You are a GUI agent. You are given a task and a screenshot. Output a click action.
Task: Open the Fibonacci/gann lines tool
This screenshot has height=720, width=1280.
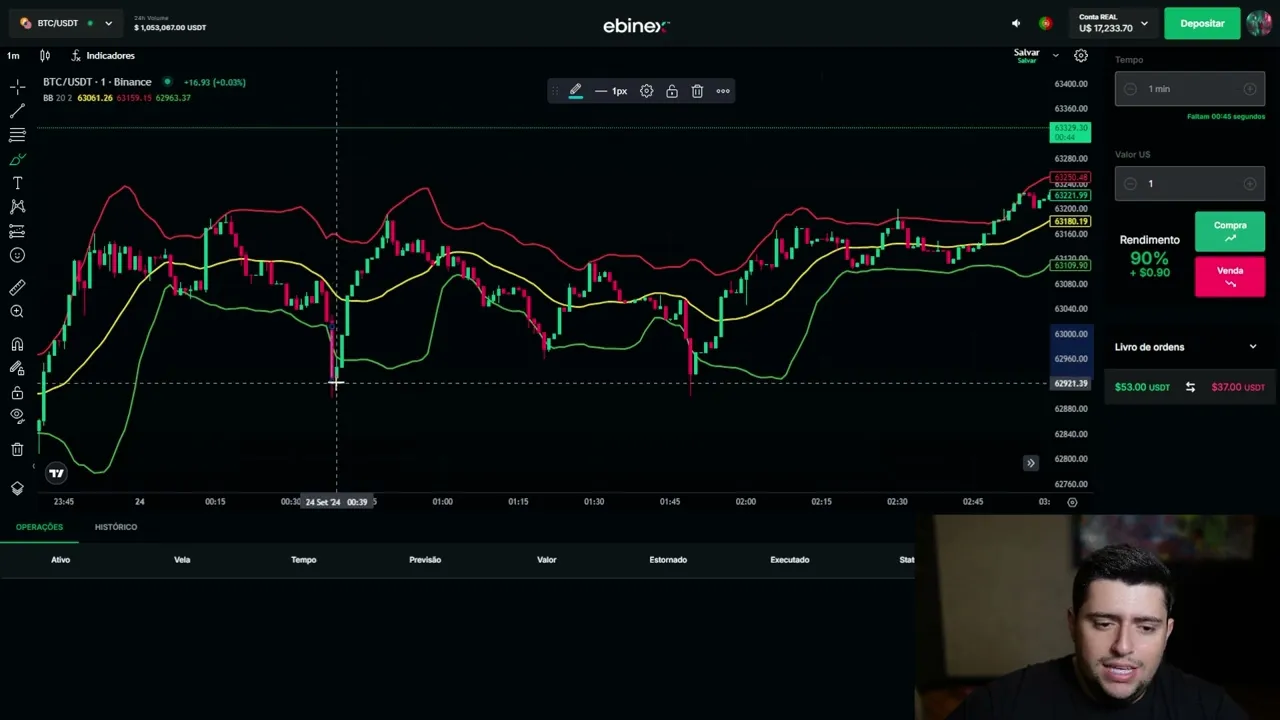pyautogui.click(x=17, y=135)
